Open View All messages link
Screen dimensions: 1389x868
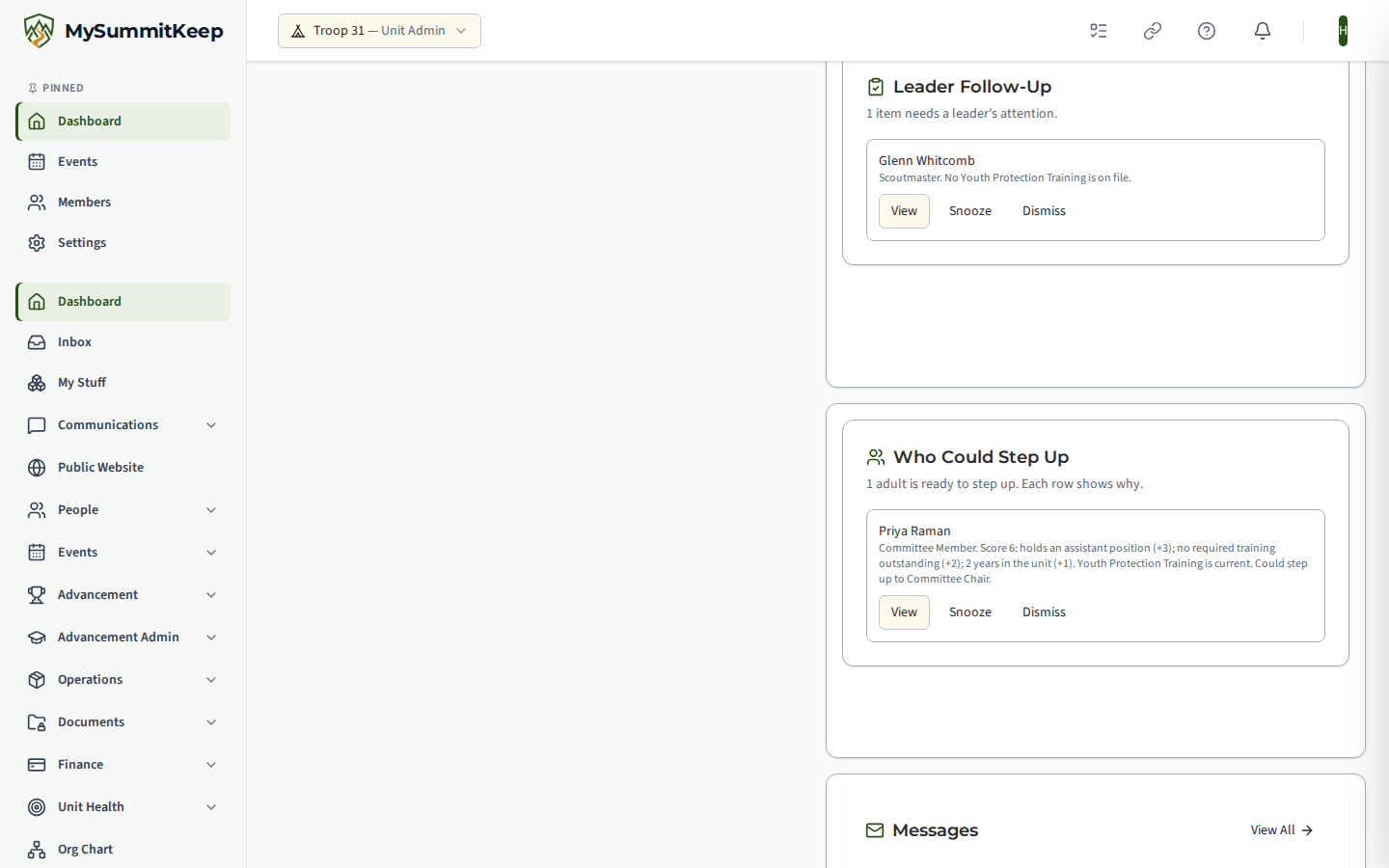1282,830
